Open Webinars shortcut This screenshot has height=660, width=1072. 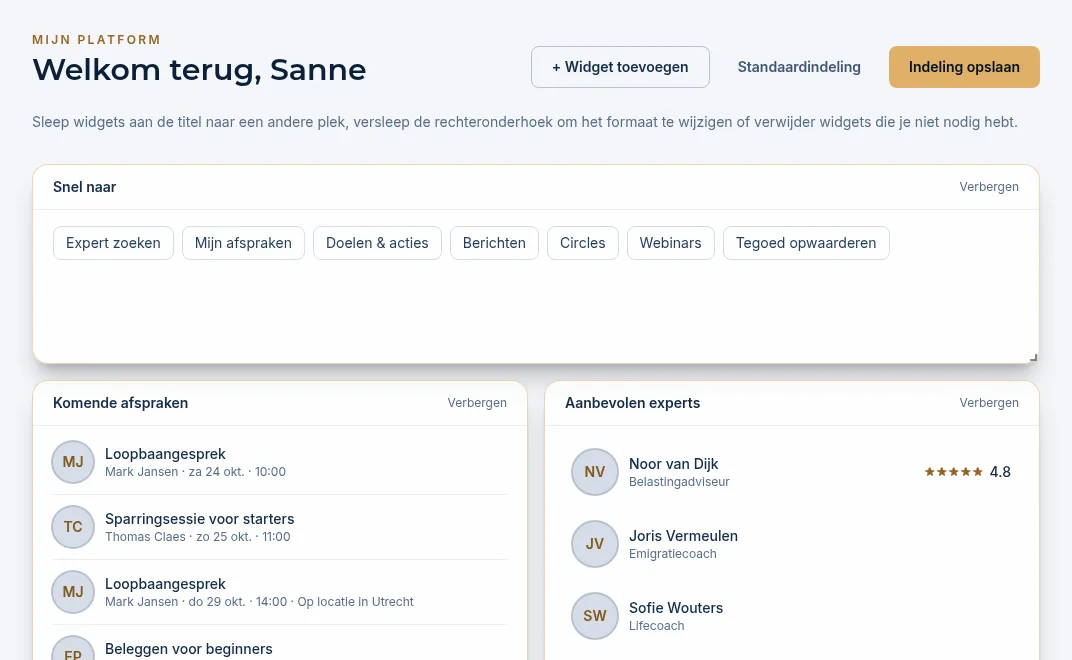(x=671, y=243)
